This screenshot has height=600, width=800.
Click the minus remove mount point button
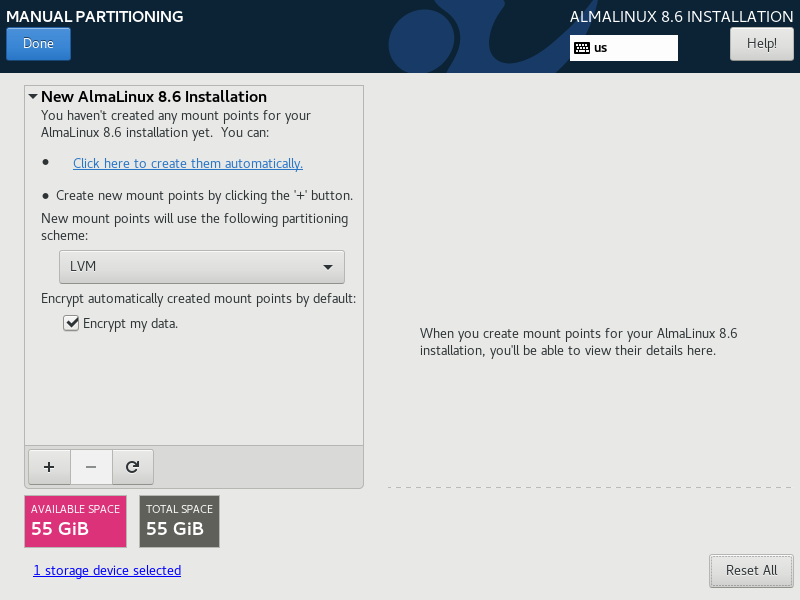tap(91, 467)
